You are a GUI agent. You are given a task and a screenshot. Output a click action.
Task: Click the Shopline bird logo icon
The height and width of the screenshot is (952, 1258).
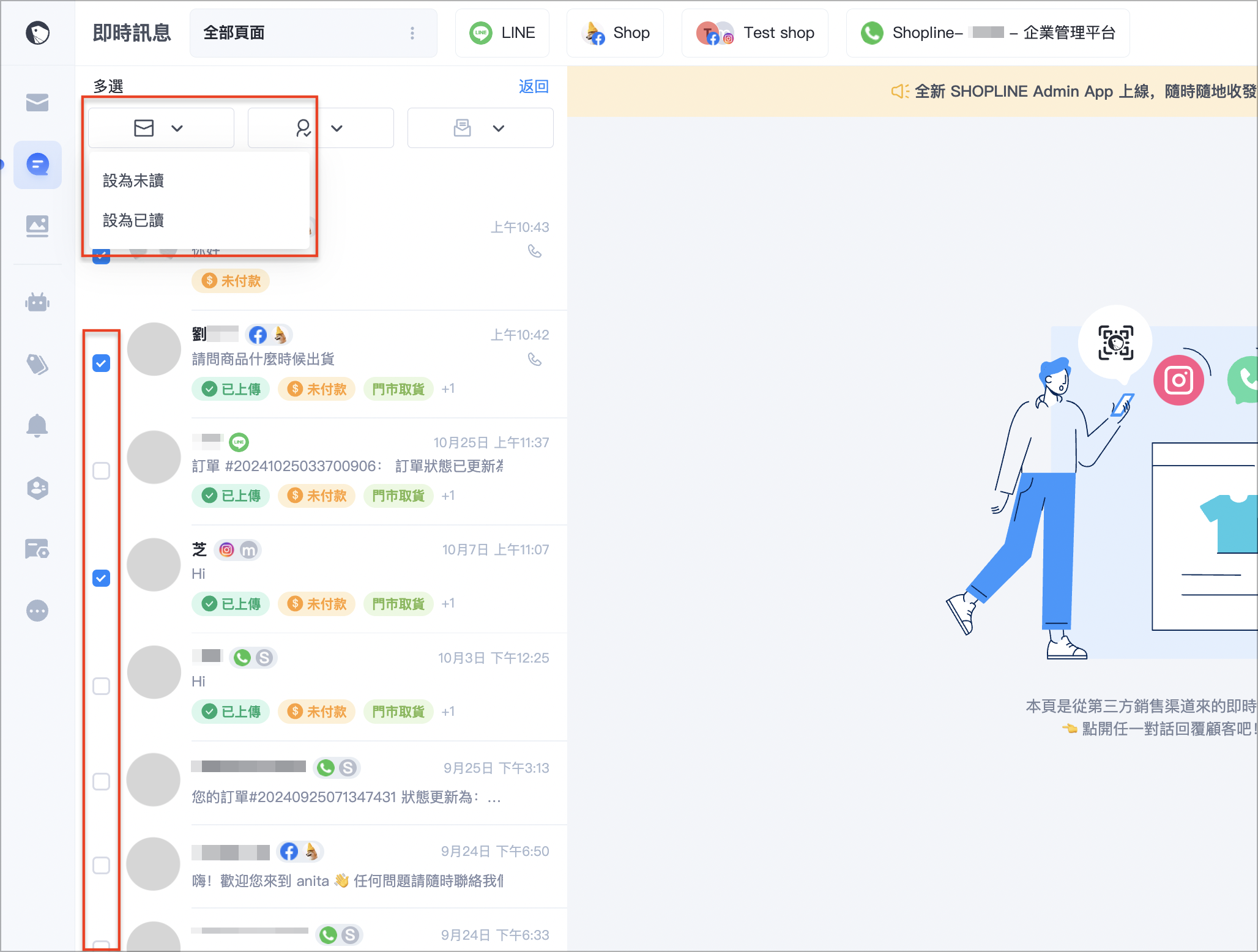(37, 32)
